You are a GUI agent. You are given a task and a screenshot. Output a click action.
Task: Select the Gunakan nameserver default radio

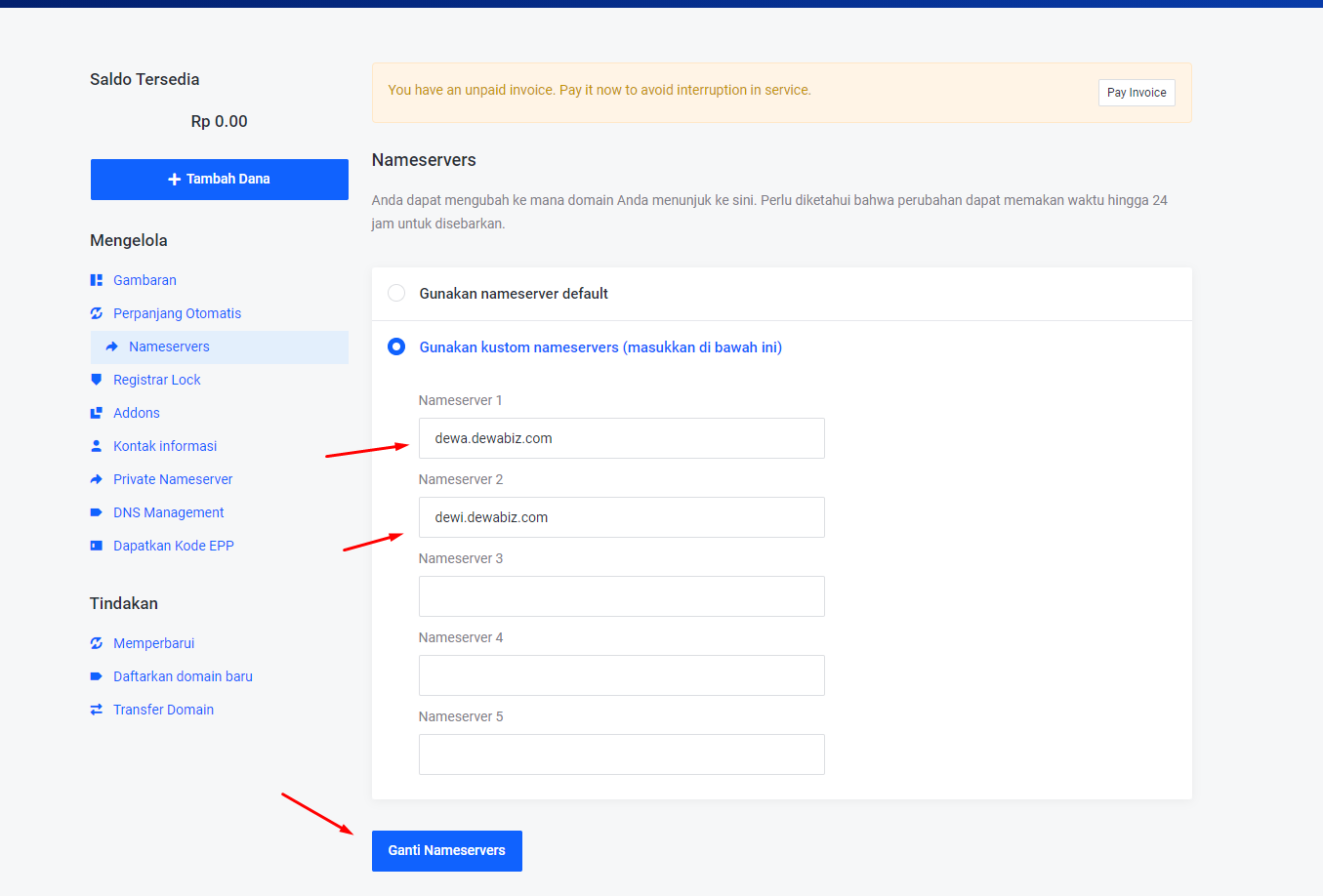click(396, 294)
